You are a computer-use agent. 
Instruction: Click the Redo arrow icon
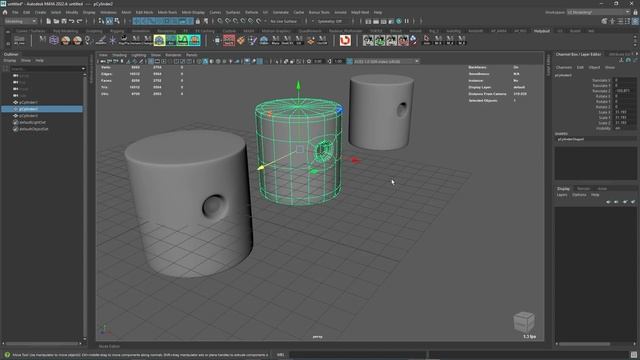[x=80, y=21]
